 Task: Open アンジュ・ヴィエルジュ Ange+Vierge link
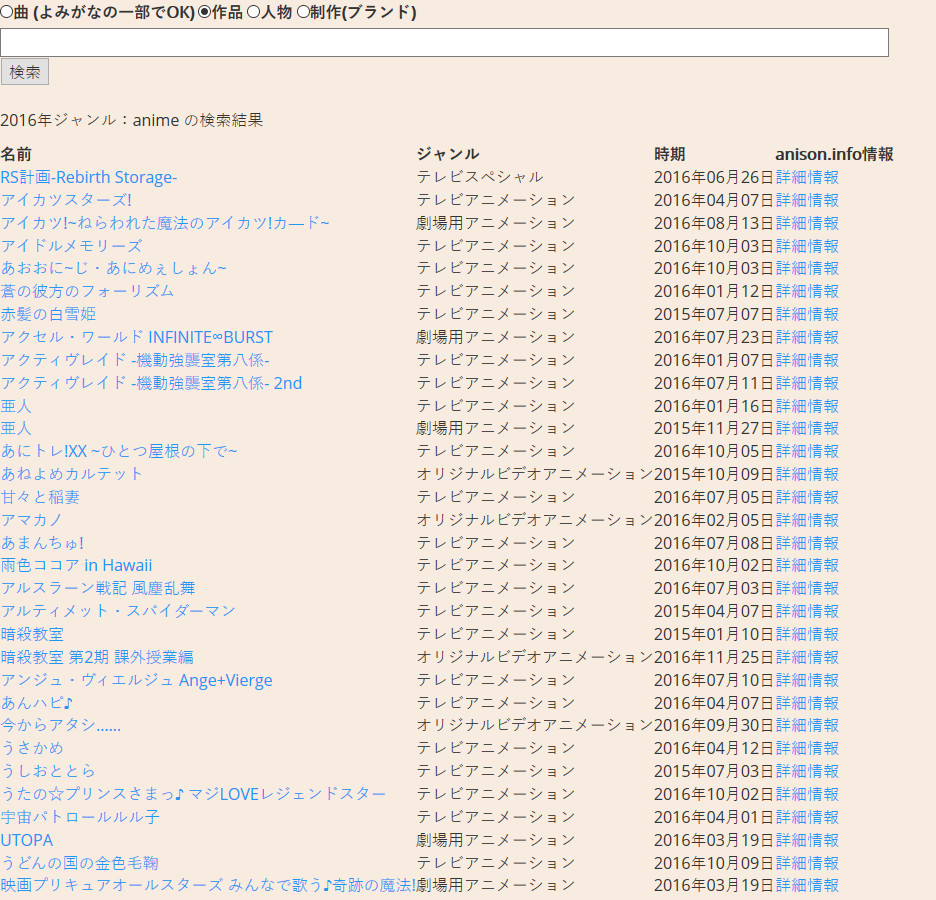tap(137, 680)
